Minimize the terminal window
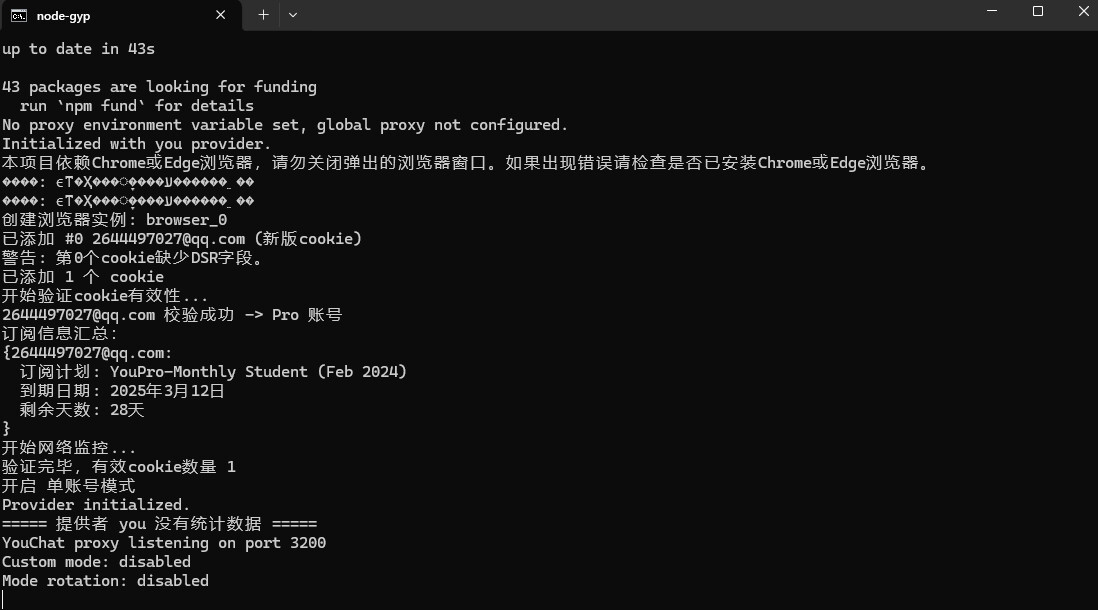This screenshot has height=610, width=1098. click(991, 12)
